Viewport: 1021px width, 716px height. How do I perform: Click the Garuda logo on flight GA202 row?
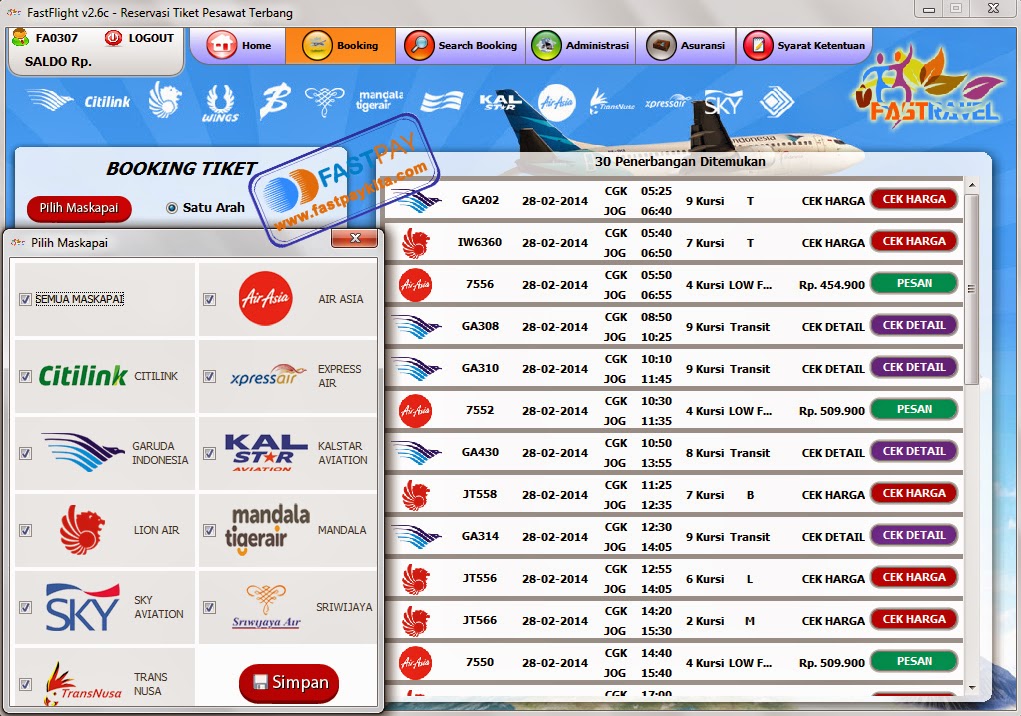(x=417, y=200)
